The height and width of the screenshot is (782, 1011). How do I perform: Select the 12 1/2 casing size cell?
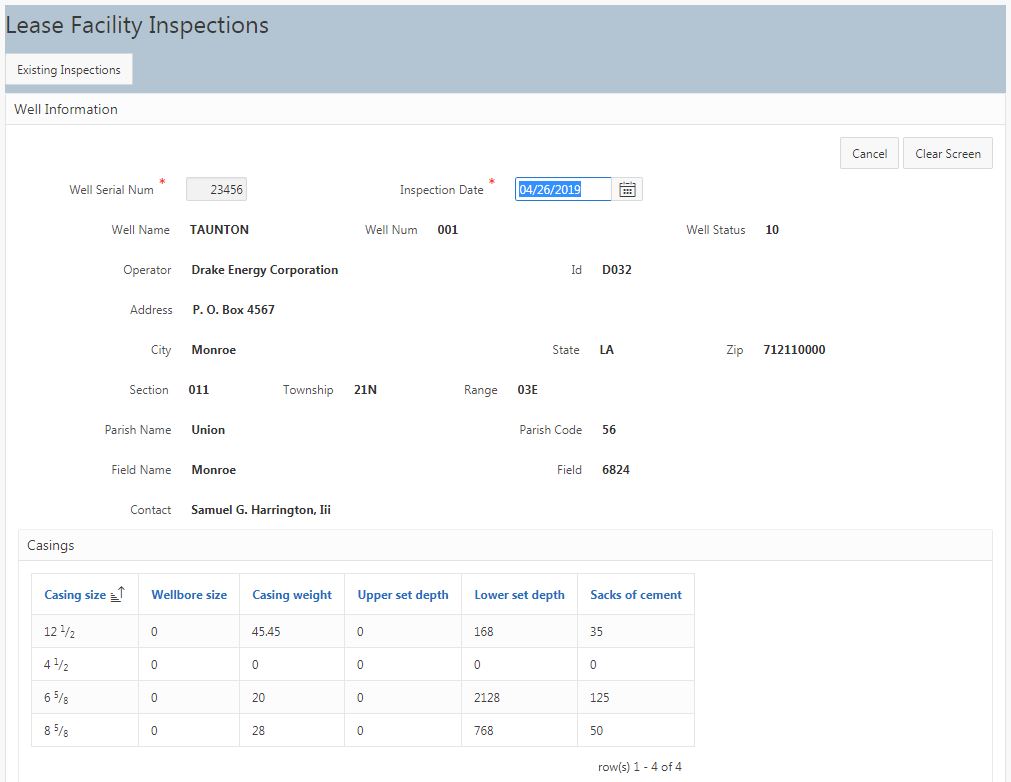pos(59,632)
